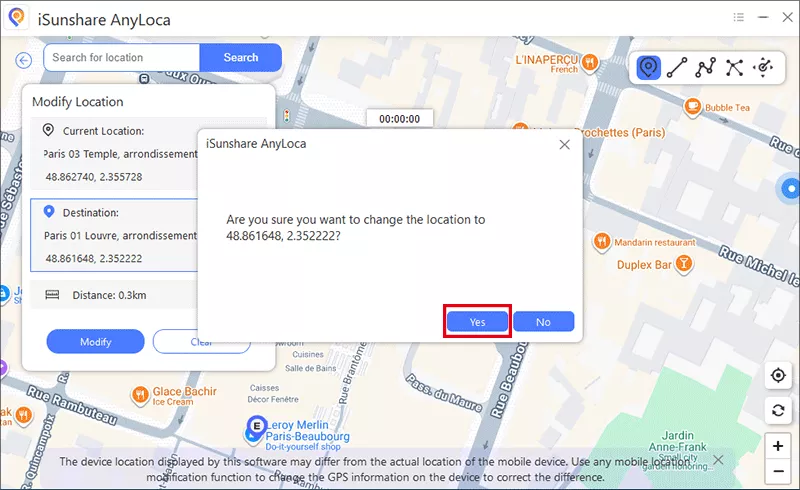Click the L'INAPERÇU restaurant map marker
Viewport: 800px width, 490px height.
pos(590,63)
